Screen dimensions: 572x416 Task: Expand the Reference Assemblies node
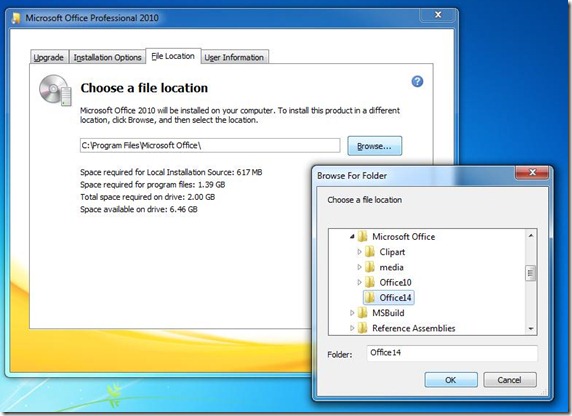click(352, 328)
